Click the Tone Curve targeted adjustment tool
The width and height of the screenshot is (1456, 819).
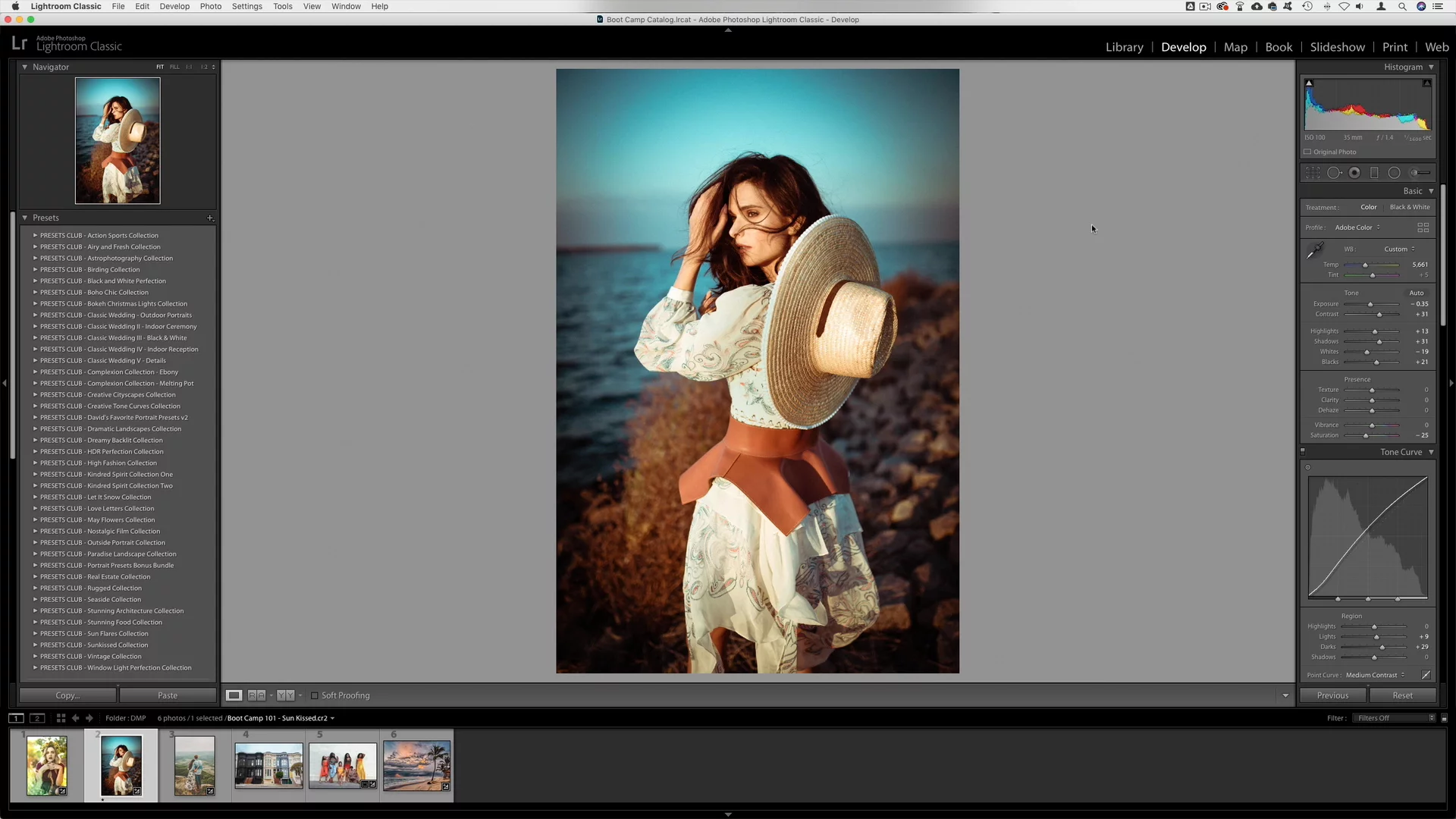(1308, 467)
